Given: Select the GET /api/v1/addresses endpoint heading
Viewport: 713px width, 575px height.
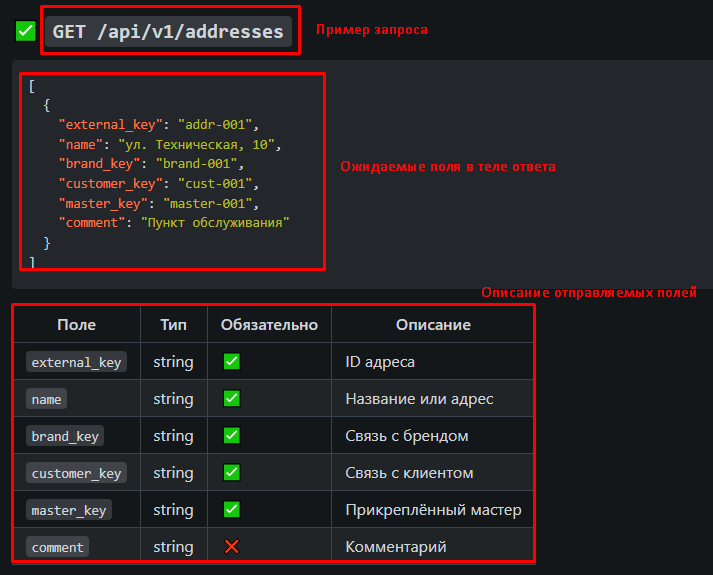Looking at the screenshot, I should point(168,32).
